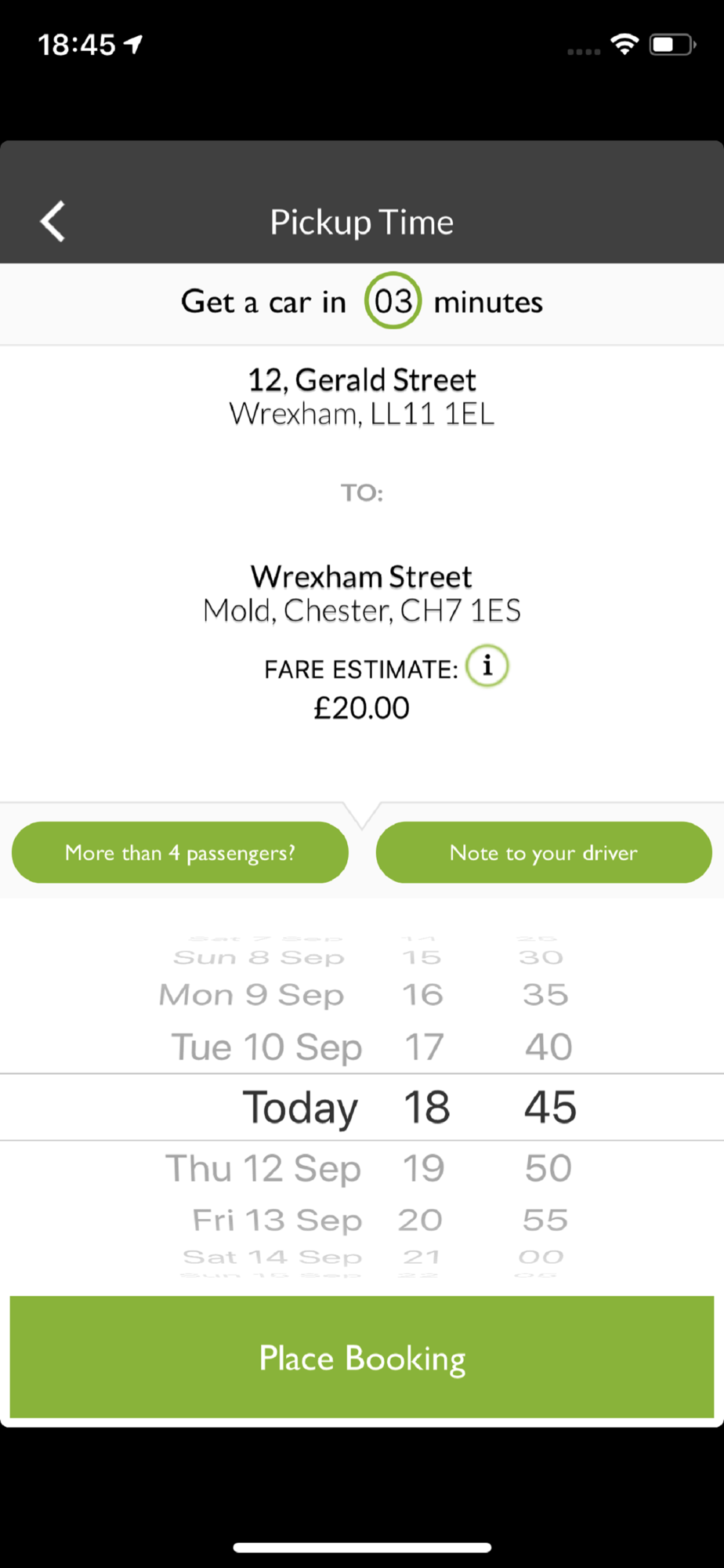
Task: Tap the back arrow icon
Action: click(x=53, y=222)
